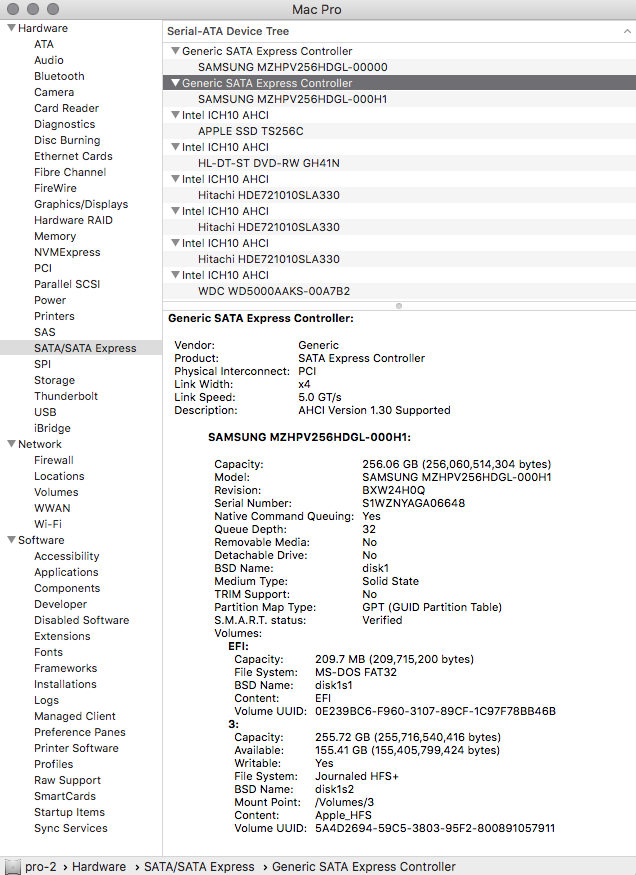Select Memory in the sidebar

click(55, 236)
